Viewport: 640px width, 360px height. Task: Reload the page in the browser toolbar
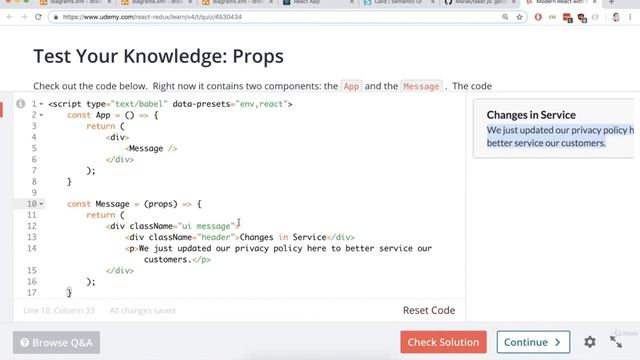38,17
